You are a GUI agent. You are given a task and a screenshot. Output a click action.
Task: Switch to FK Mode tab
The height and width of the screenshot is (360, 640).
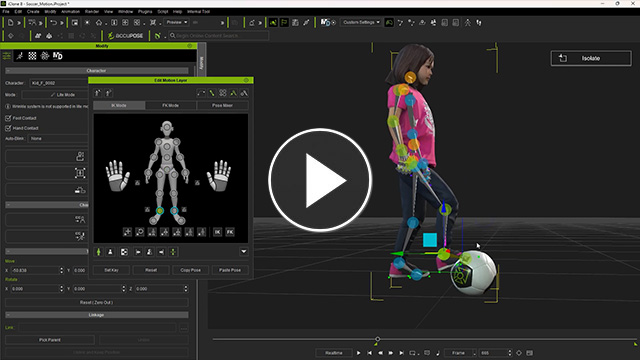171,105
